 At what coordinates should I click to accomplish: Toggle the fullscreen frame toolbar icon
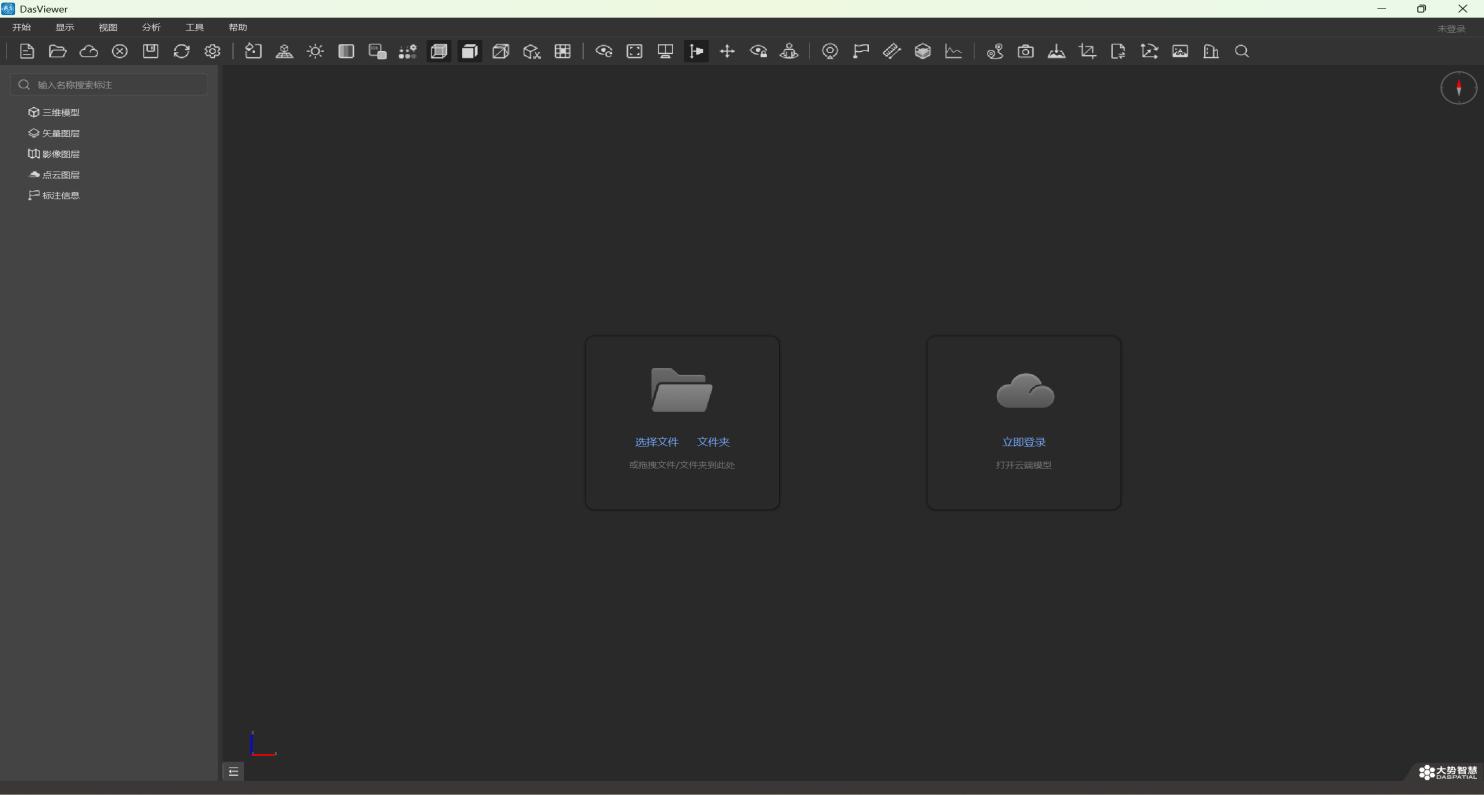pos(635,51)
